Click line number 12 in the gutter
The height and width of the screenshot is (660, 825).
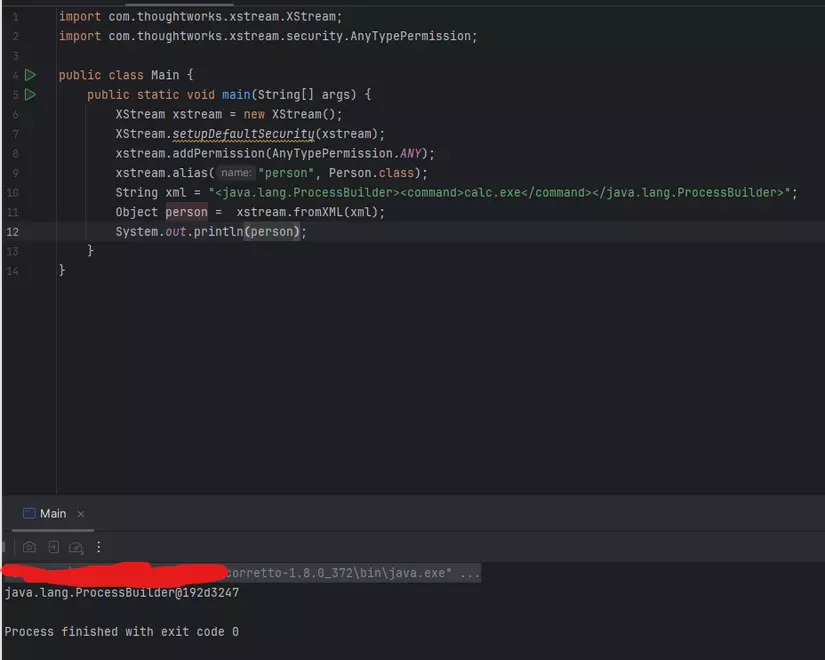pyautogui.click(x=13, y=232)
